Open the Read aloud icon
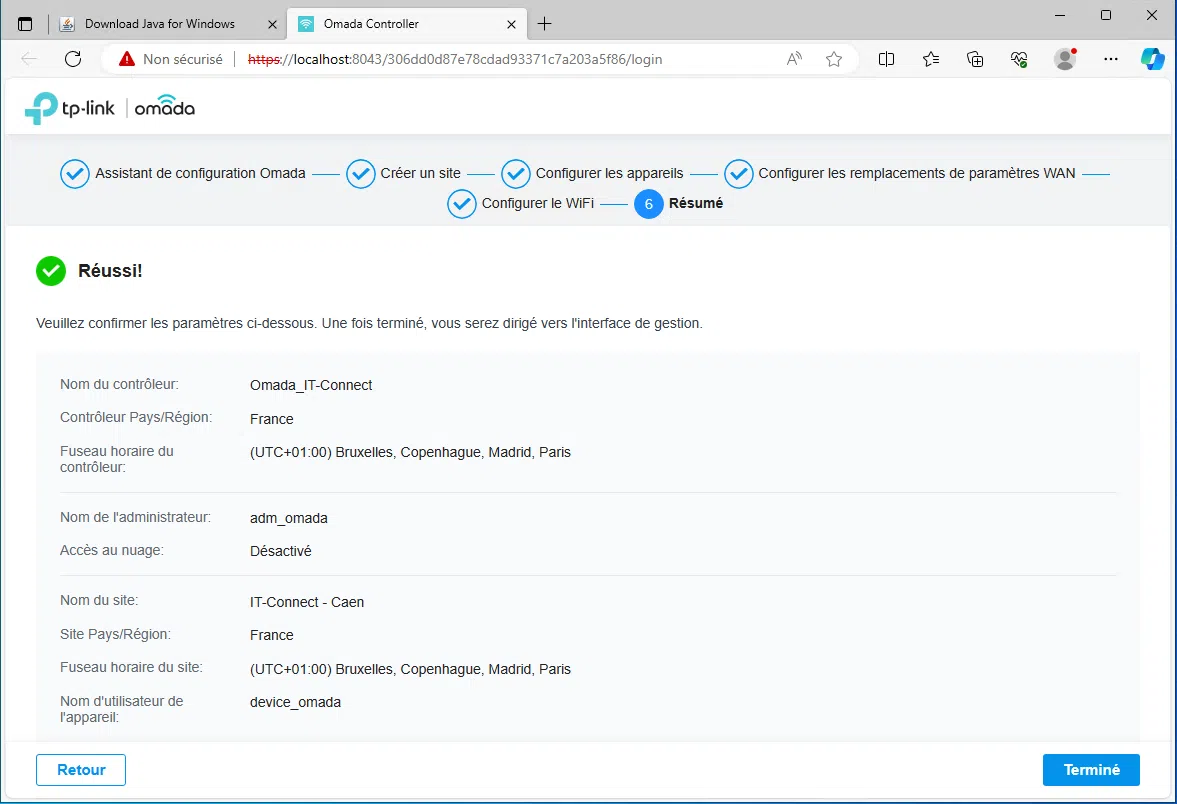 point(794,59)
